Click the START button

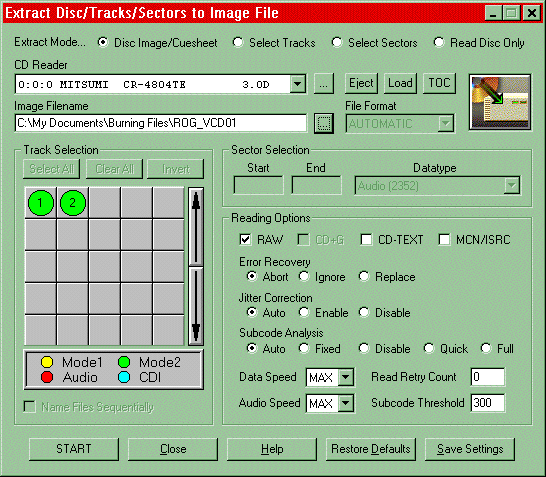pos(74,449)
